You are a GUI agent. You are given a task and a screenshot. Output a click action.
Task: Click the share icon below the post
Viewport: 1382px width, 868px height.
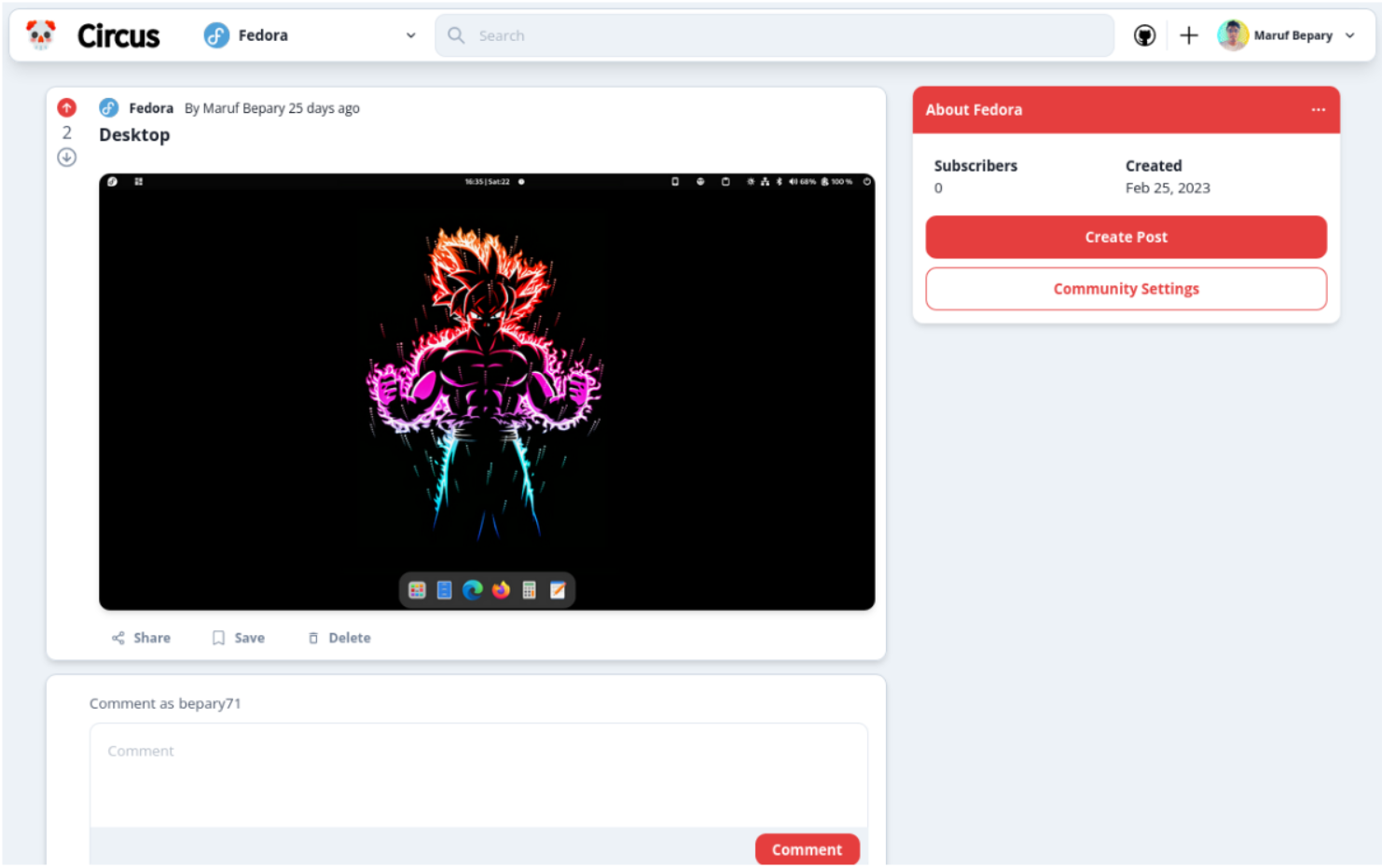118,638
